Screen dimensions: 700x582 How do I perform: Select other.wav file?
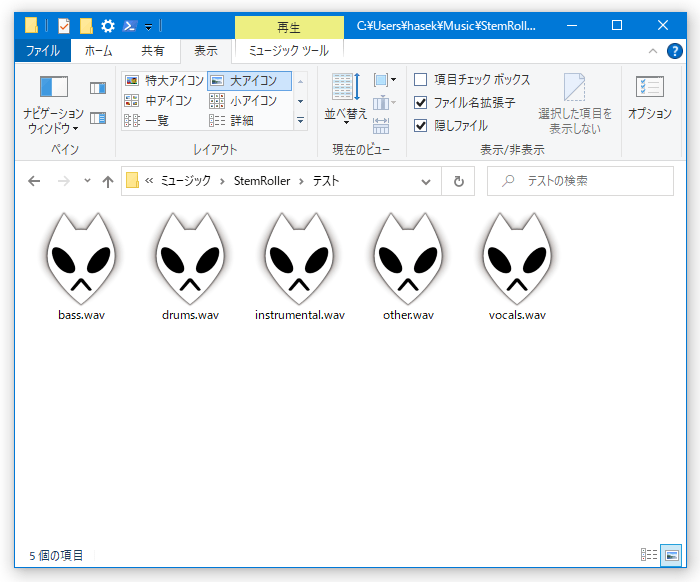408,266
